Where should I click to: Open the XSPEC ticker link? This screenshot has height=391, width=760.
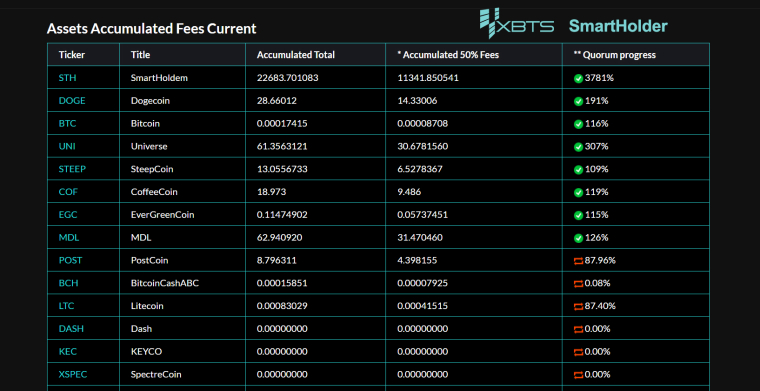73,375
